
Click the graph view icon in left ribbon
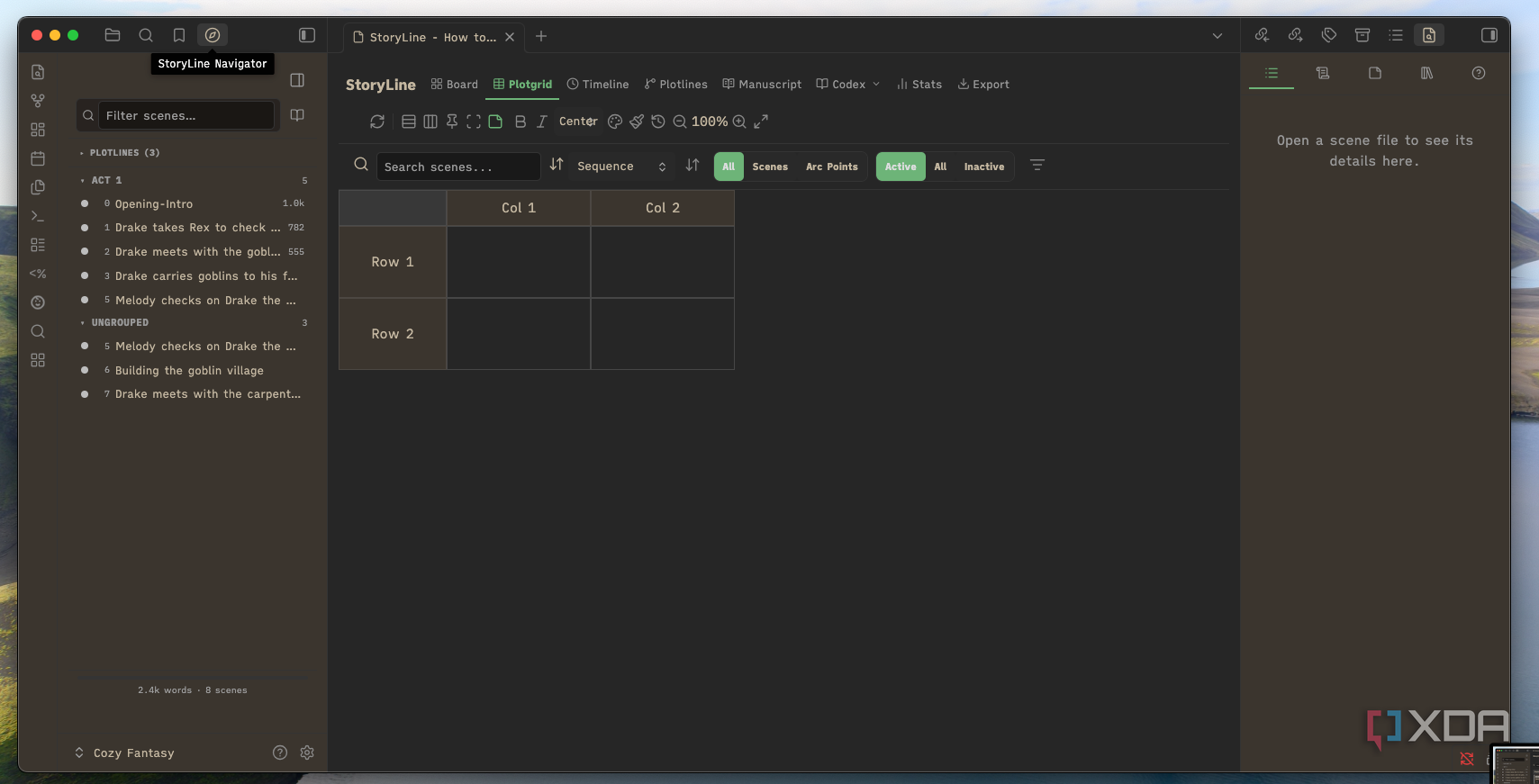[38, 101]
